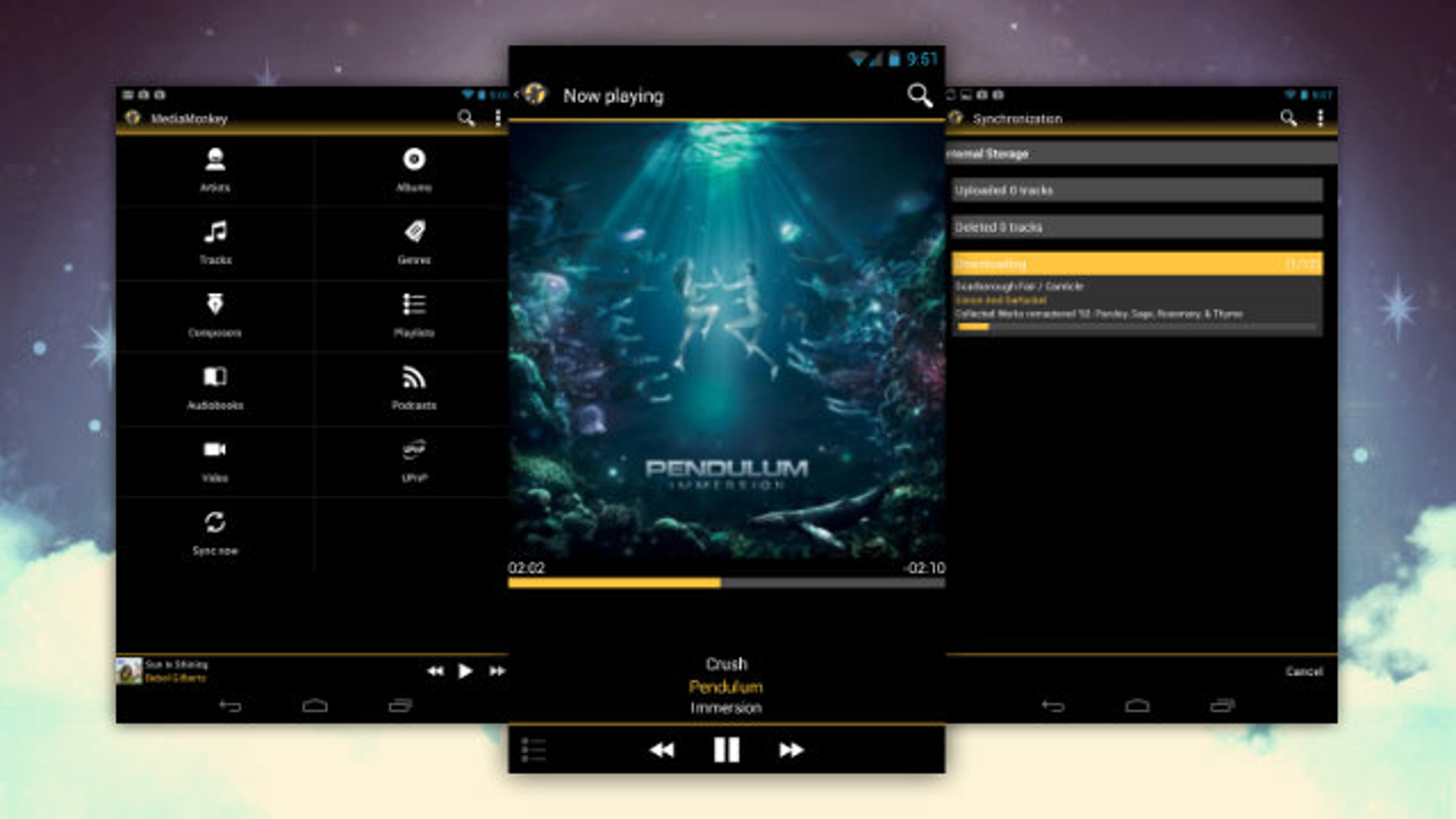Open UPnP category
1456x819 pixels.
pyautogui.click(x=414, y=461)
